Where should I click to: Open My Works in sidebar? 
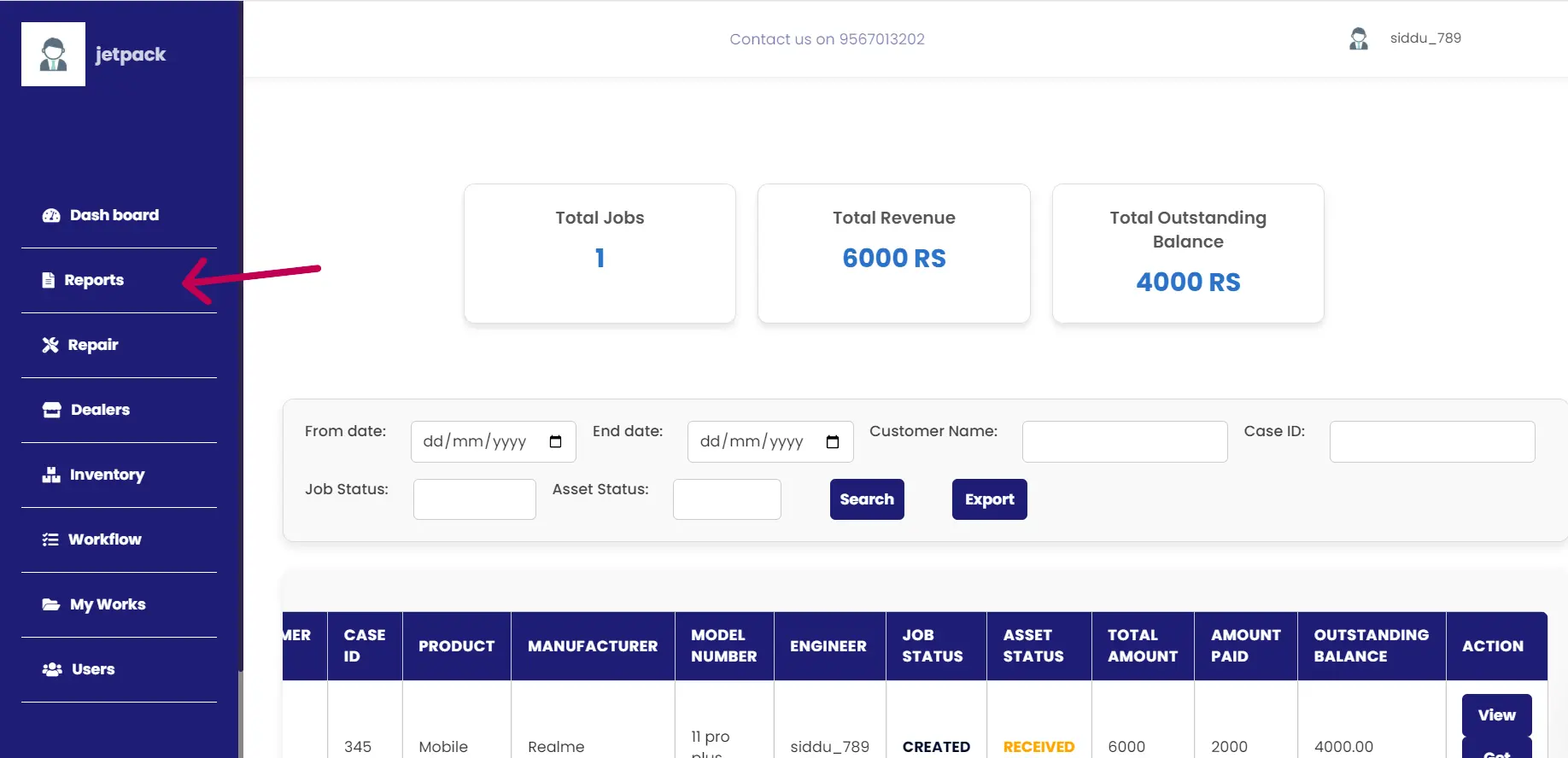[x=119, y=604]
